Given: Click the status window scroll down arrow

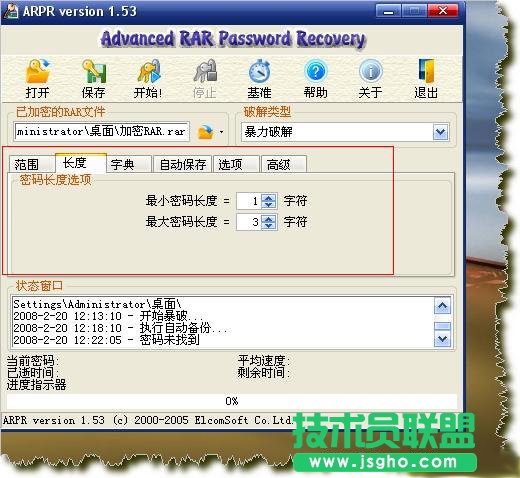Looking at the screenshot, I should [442, 339].
